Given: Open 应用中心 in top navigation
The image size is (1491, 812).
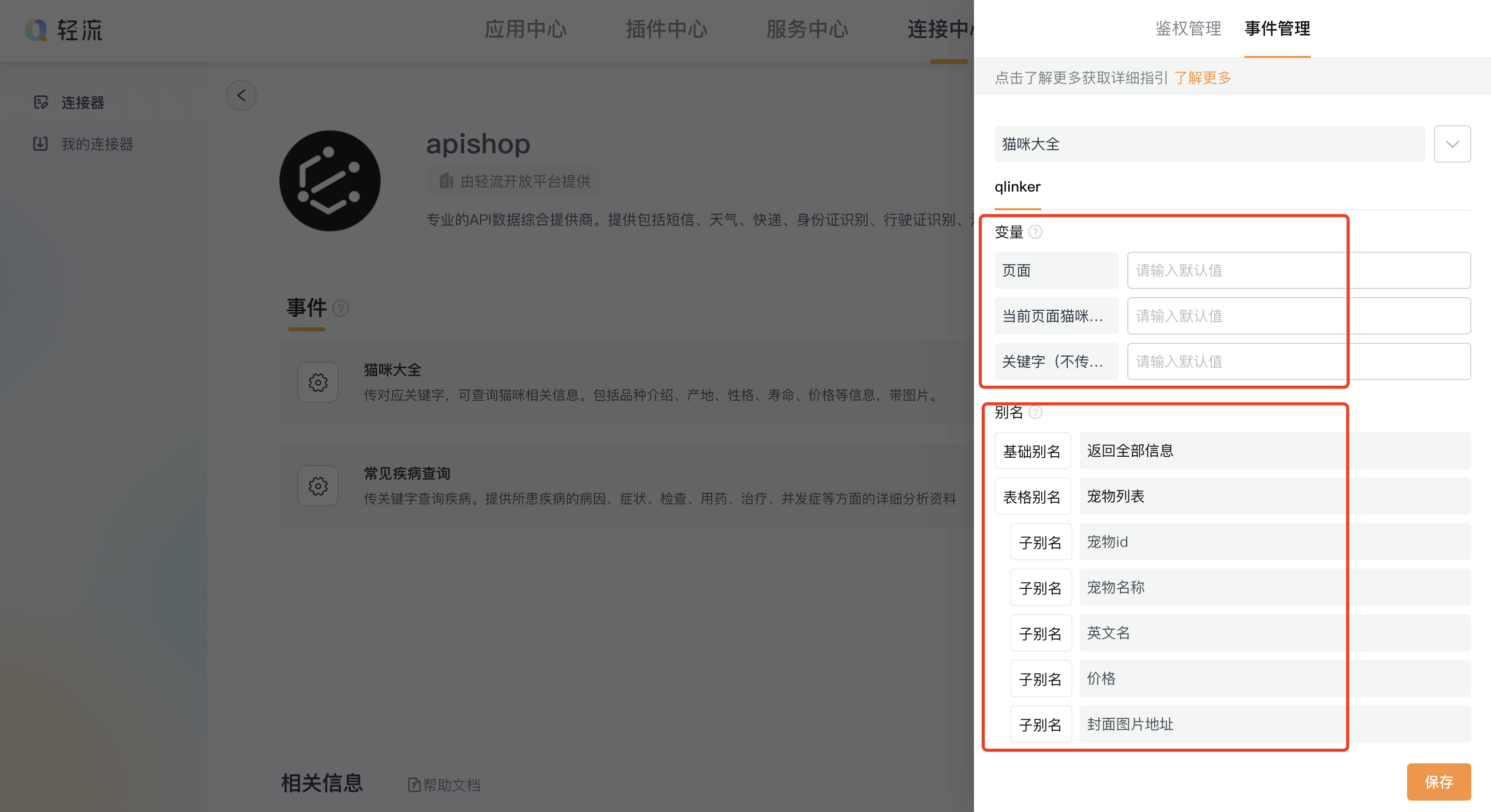Looking at the screenshot, I should (x=525, y=30).
